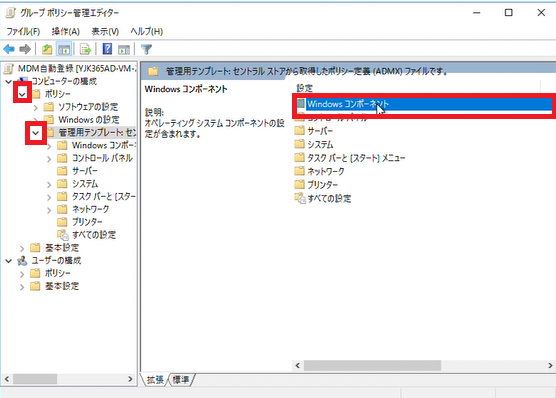Click the window title bar app icon

point(11,13)
